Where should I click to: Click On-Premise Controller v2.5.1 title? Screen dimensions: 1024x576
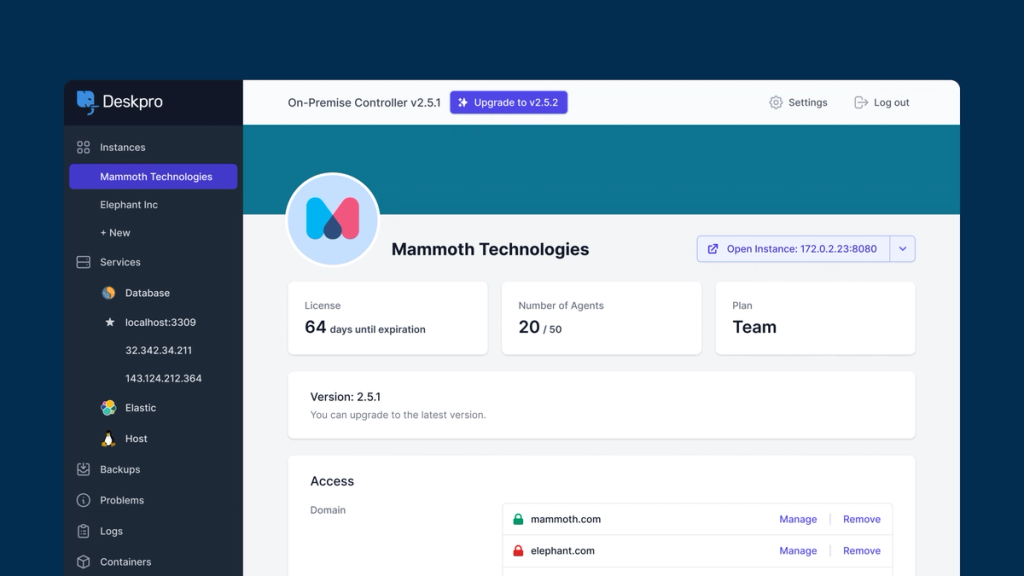pyautogui.click(x=364, y=103)
